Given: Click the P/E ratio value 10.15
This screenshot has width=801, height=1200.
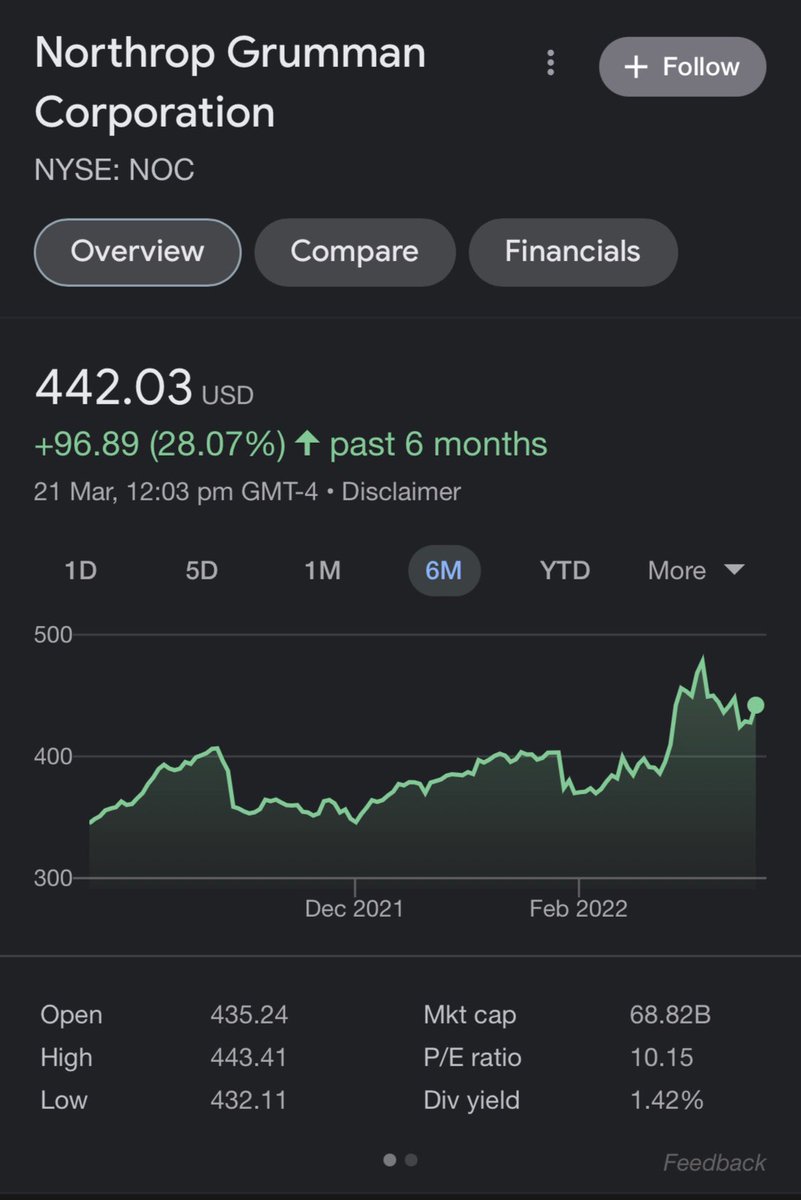Looking at the screenshot, I should 662,1058.
